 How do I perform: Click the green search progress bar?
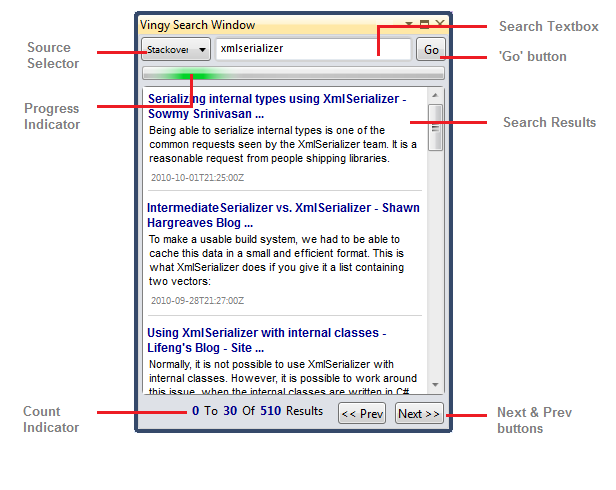pyautogui.click(x=293, y=73)
